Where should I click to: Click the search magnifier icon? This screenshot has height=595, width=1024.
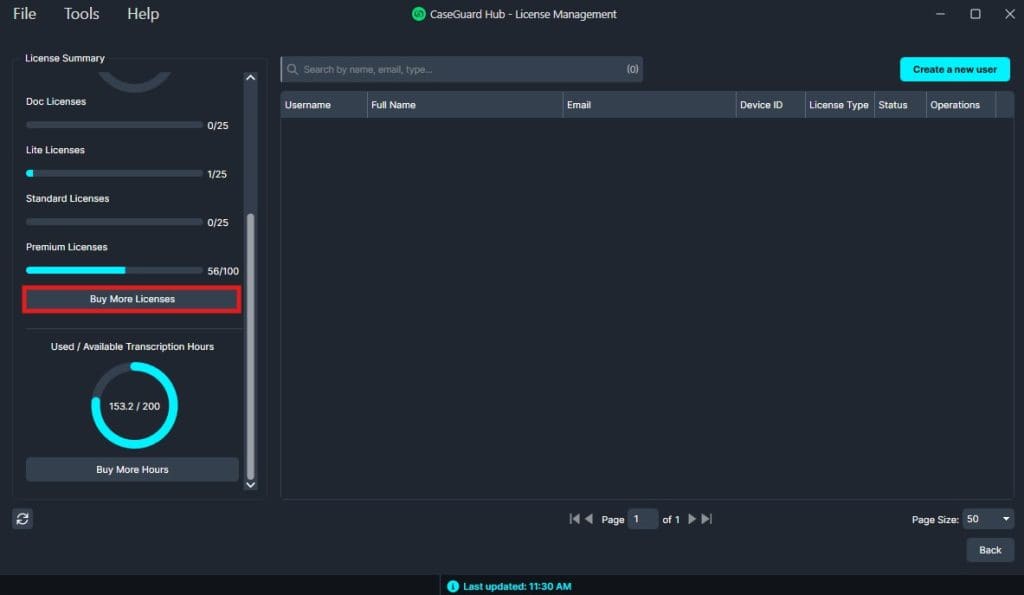coord(293,70)
